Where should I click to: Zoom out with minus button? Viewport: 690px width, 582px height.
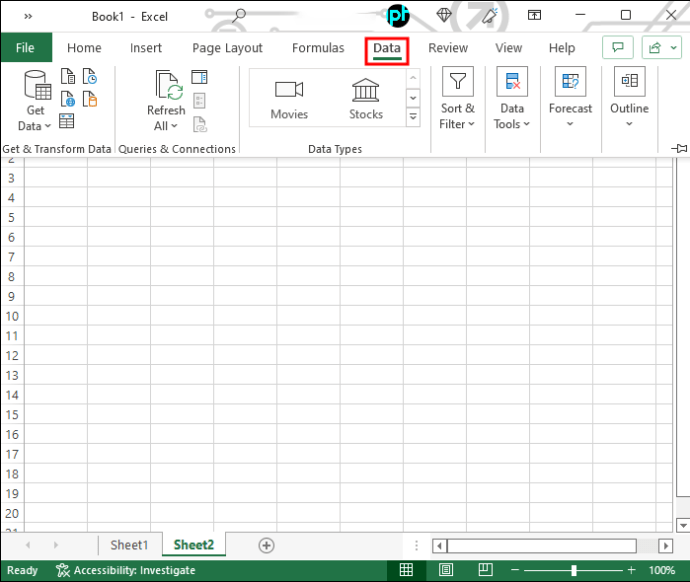click(515, 570)
